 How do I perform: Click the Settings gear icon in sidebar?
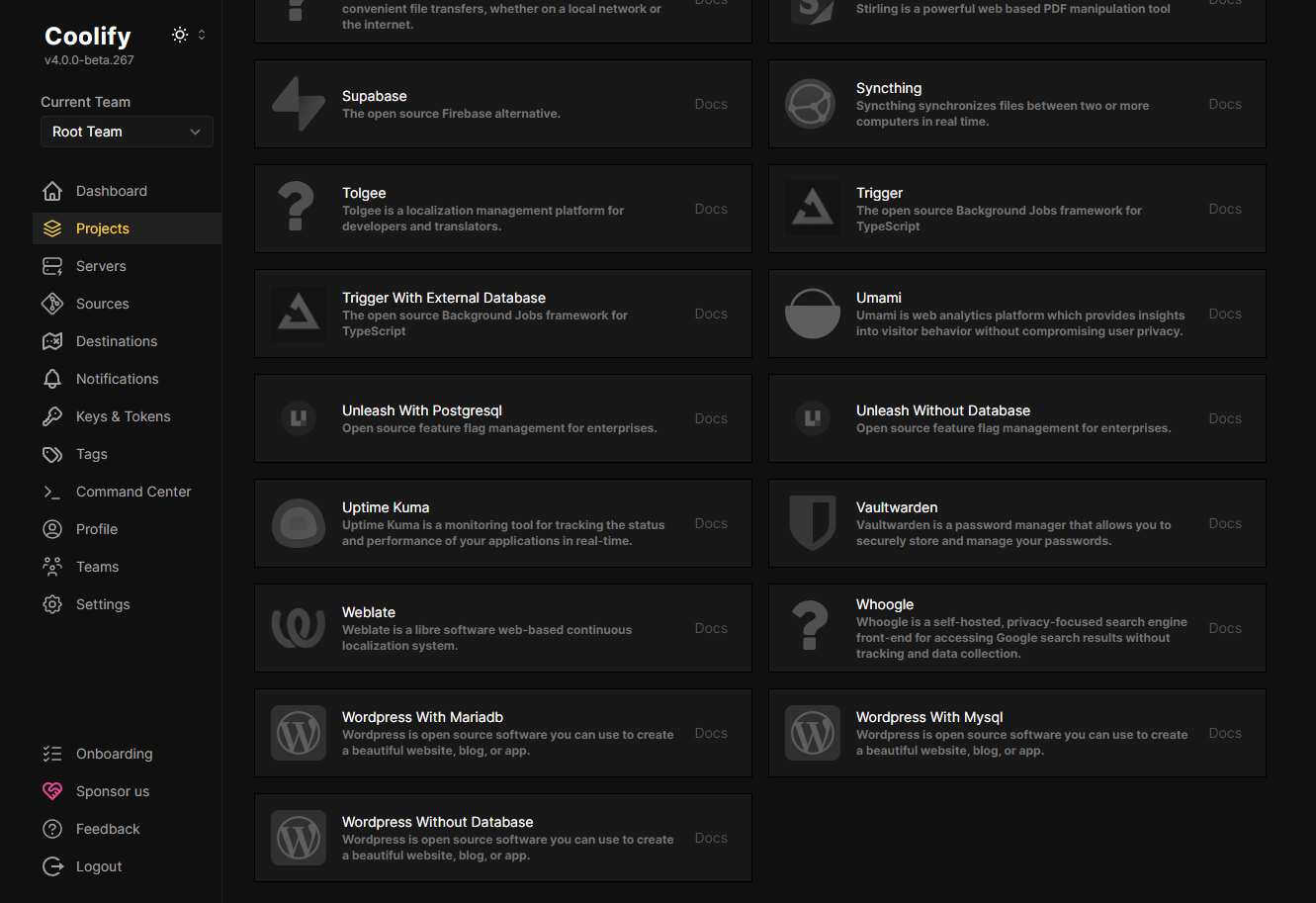[52, 604]
